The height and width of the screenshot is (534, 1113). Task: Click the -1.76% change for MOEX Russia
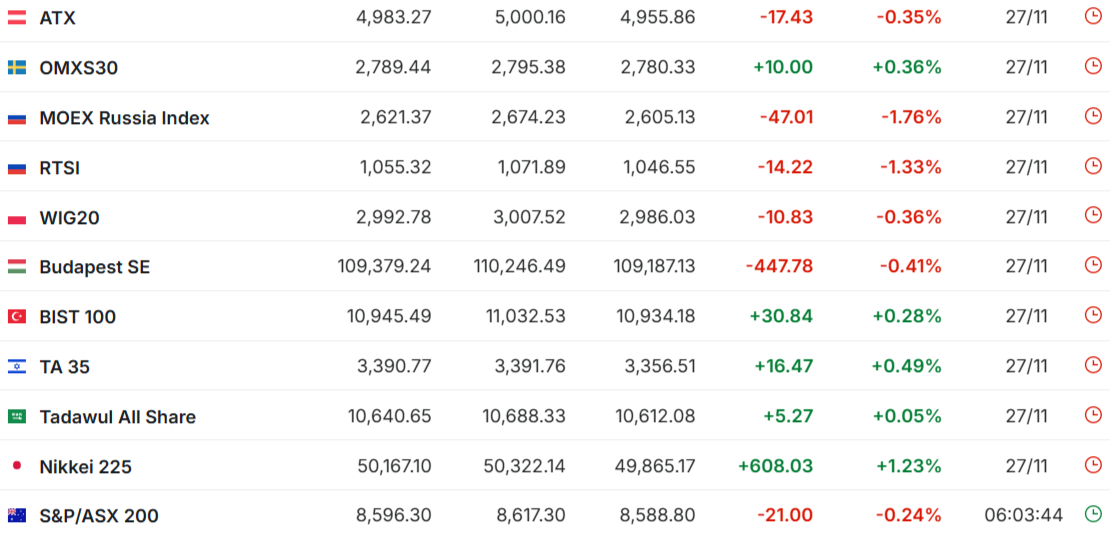click(910, 118)
